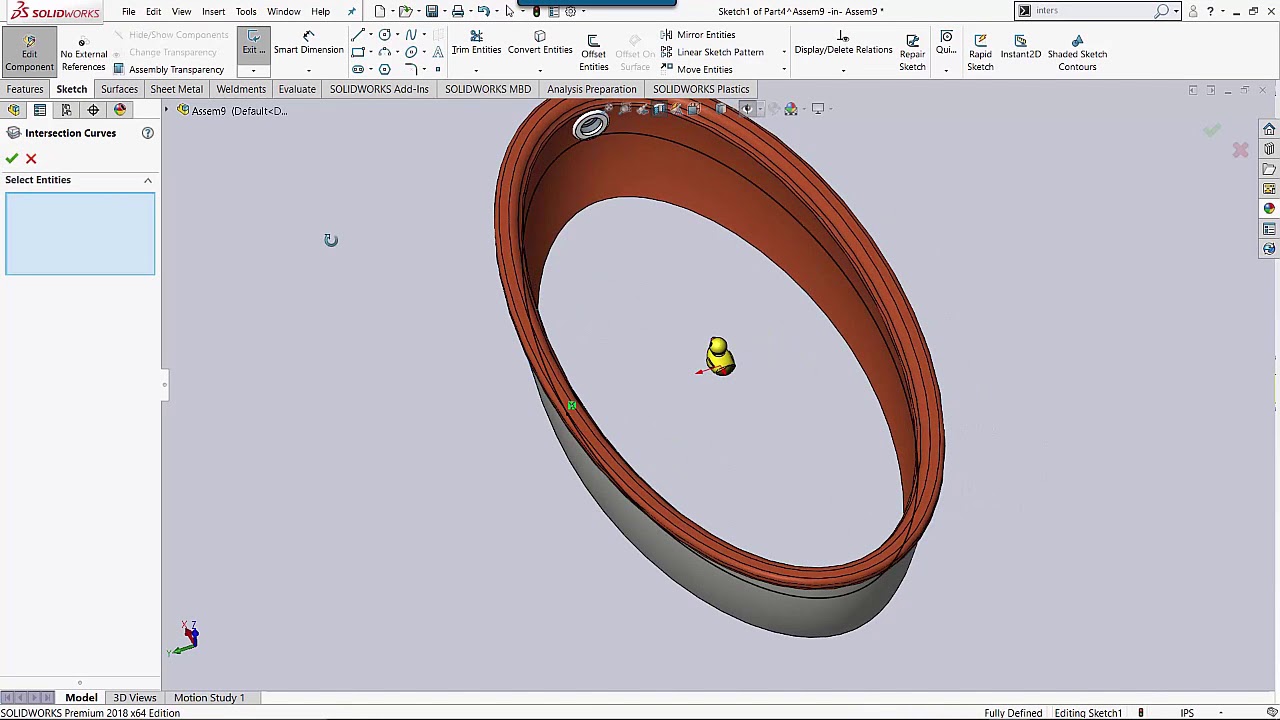Viewport: 1280px width, 720px height.
Task: Toggle Assembly Transparency option
Action: tap(168, 69)
